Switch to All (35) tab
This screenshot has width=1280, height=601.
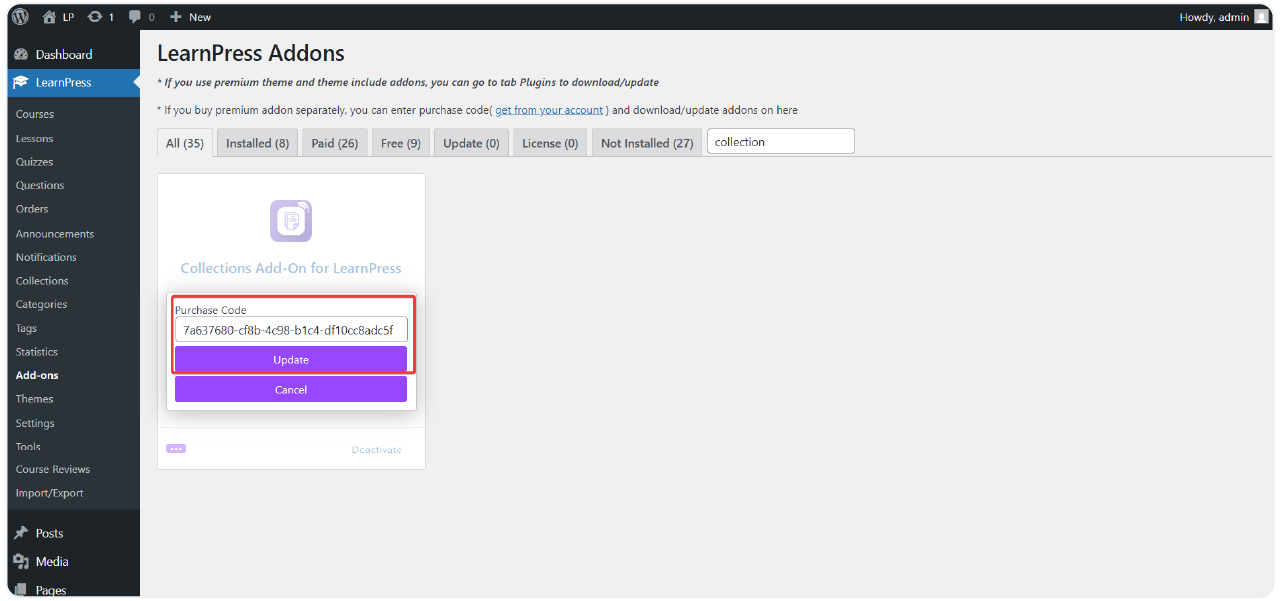pos(185,143)
